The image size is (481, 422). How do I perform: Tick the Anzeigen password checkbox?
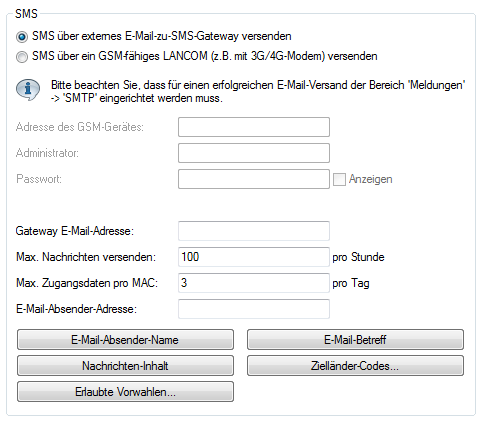coord(339,179)
